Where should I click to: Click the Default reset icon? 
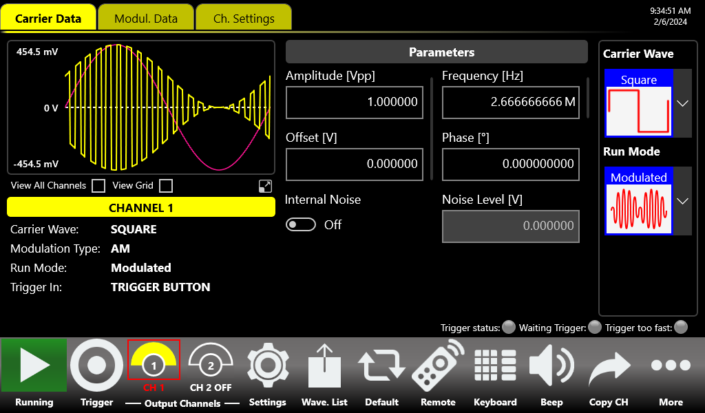[x=381, y=366]
